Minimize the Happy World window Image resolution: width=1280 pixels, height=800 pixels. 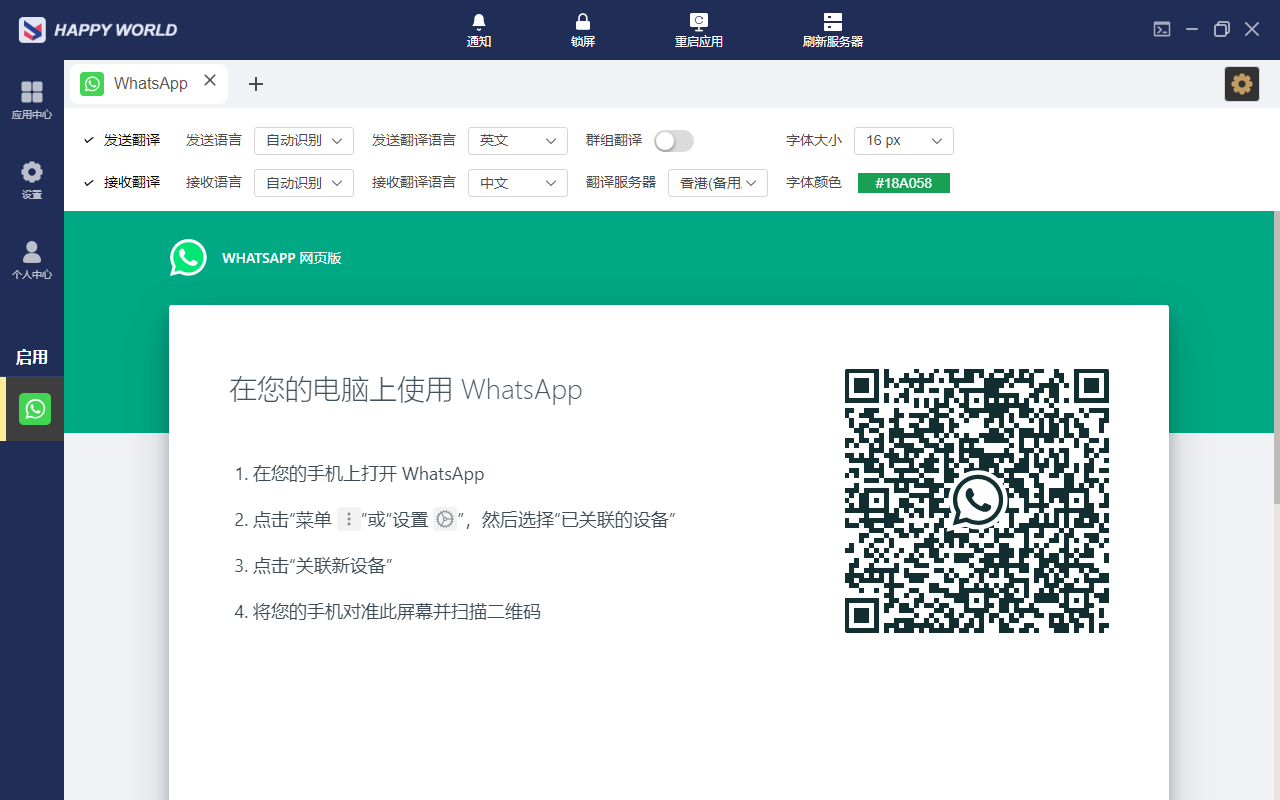click(x=1192, y=29)
